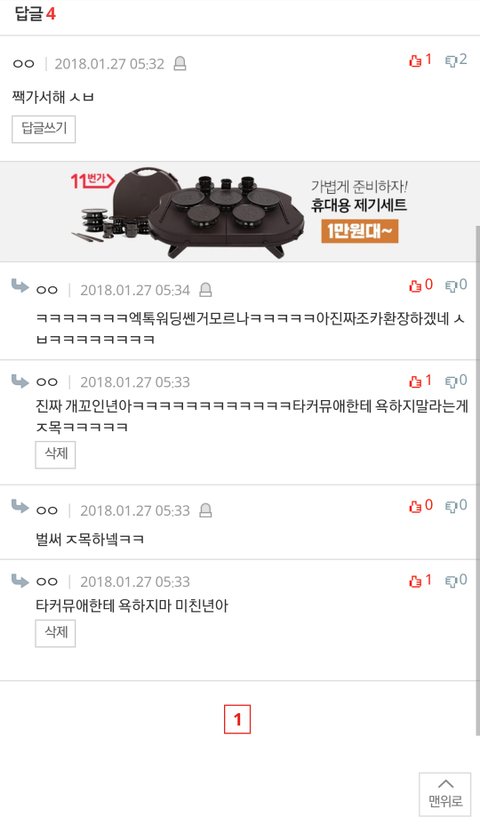
Task: Go to page 1 of replies
Action: pos(237,719)
